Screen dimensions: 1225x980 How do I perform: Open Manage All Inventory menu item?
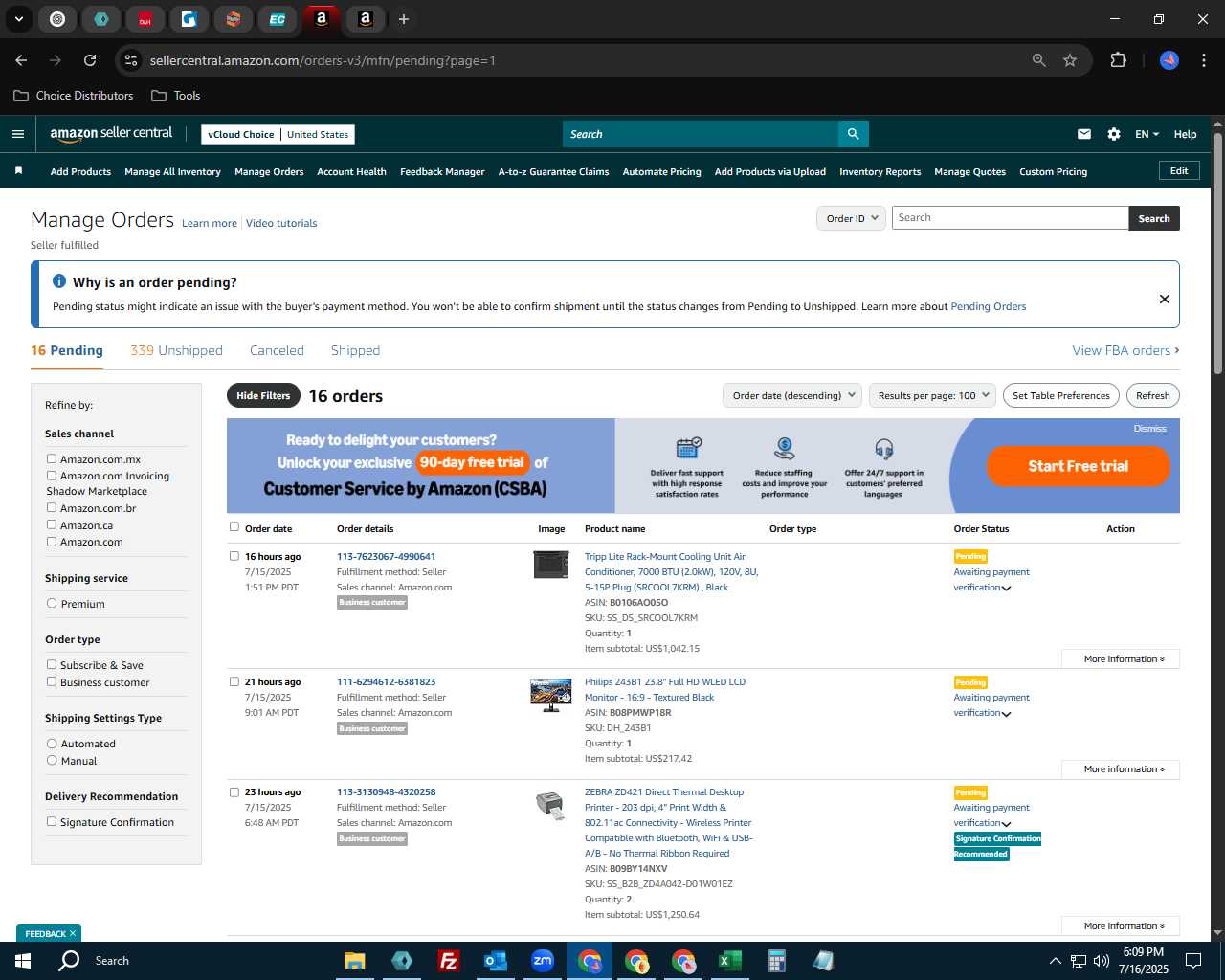(172, 172)
